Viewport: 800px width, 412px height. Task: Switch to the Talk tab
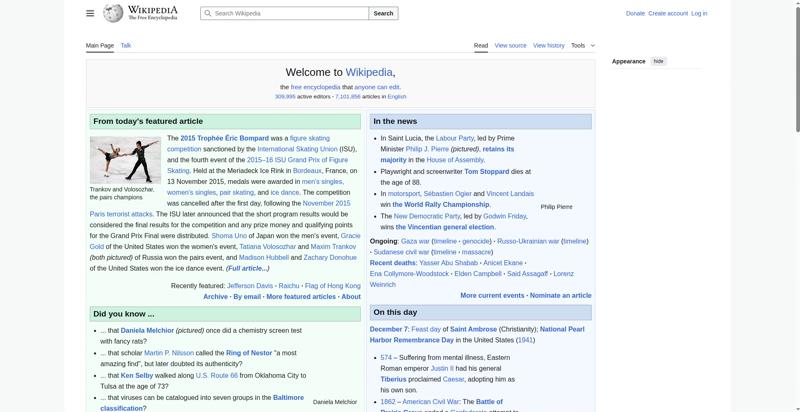click(x=126, y=45)
